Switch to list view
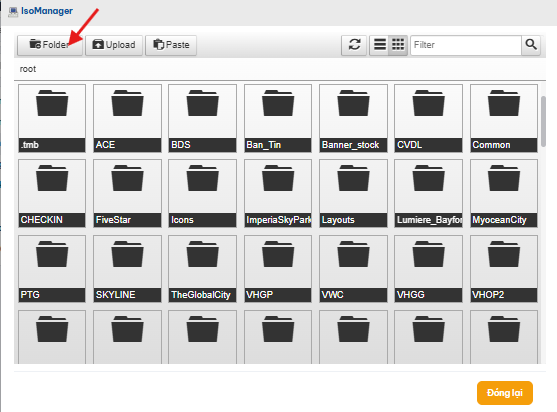 [380, 45]
